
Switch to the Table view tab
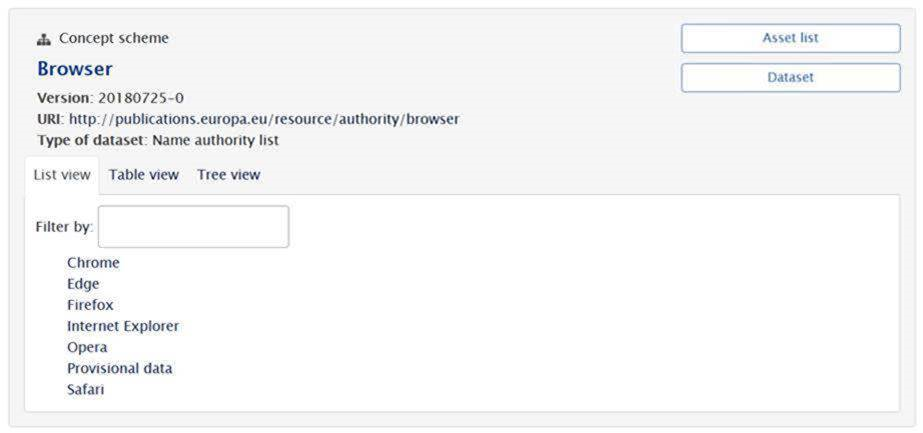click(144, 175)
